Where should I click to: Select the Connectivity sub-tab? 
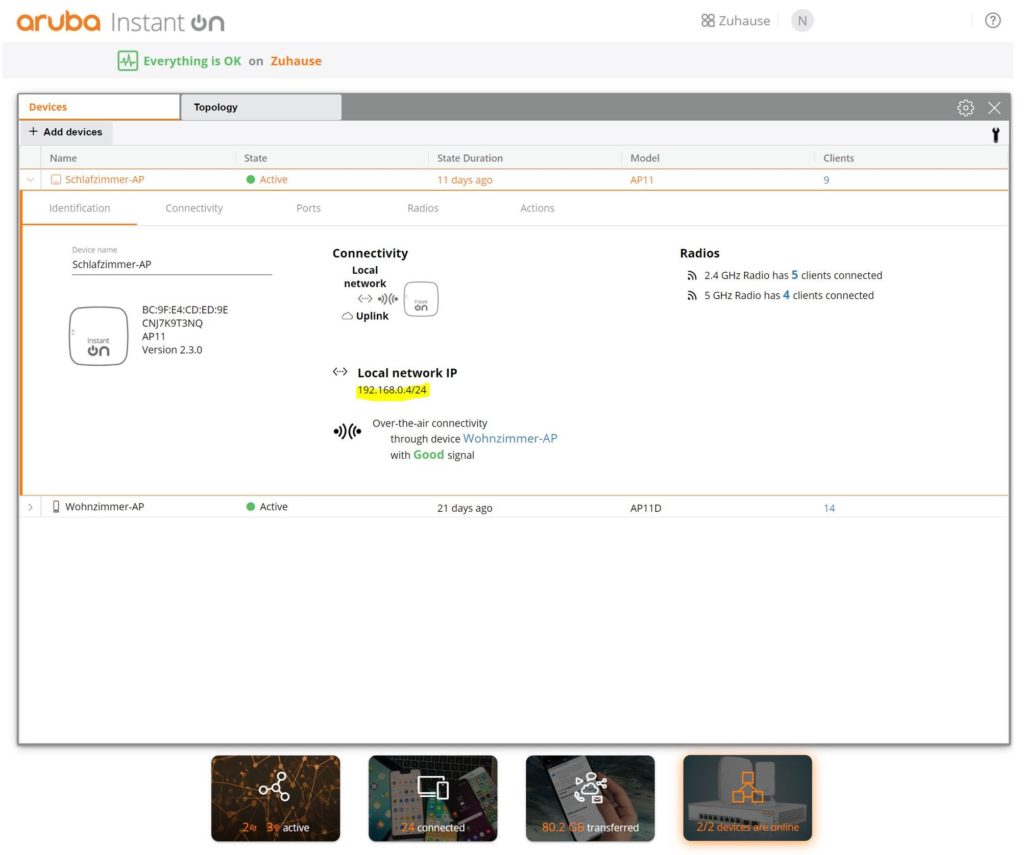point(194,208)
